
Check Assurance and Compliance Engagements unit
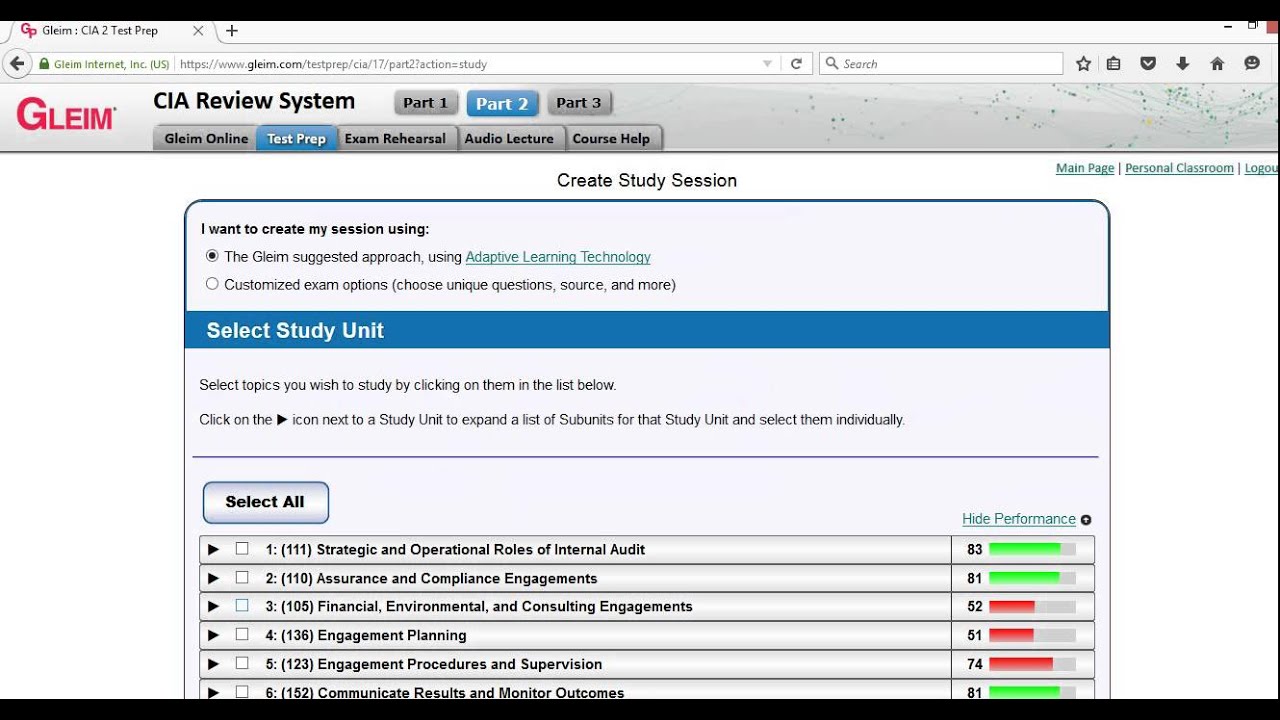coord(242,578)
